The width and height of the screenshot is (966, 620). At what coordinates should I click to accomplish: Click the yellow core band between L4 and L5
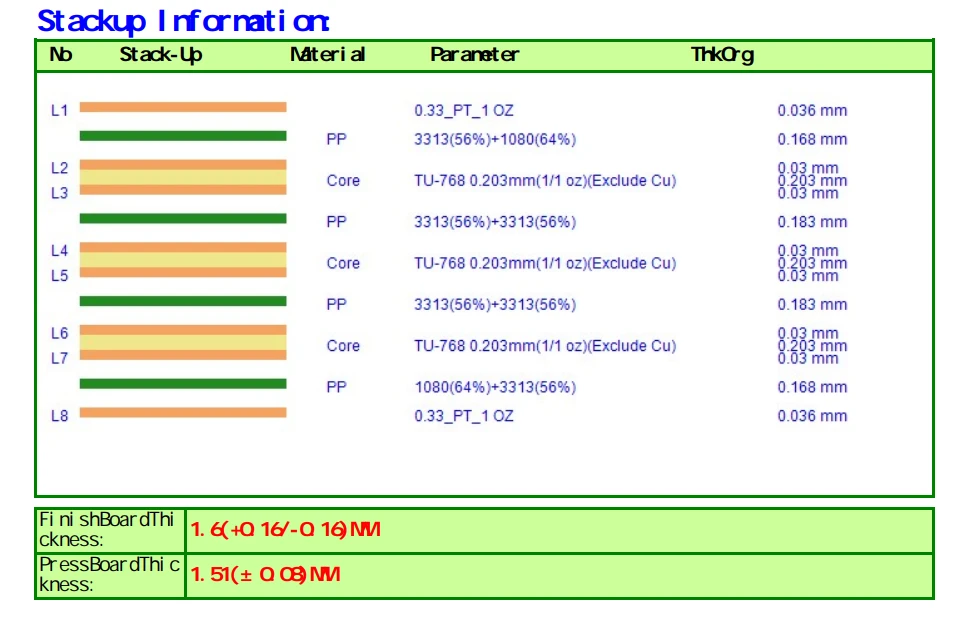(x=183, y=259)
